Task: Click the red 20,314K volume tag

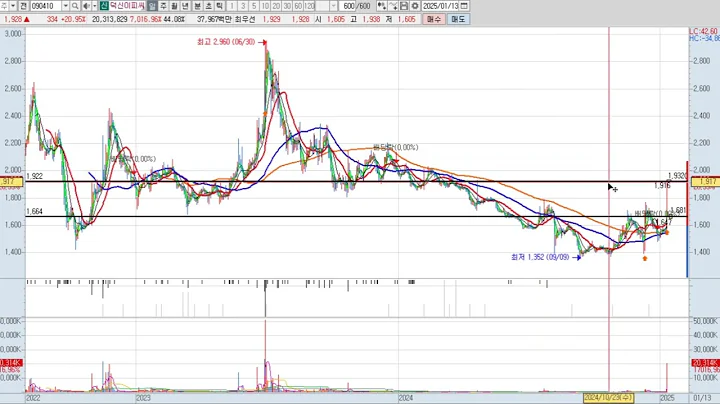Action: [x=705, y=363]
